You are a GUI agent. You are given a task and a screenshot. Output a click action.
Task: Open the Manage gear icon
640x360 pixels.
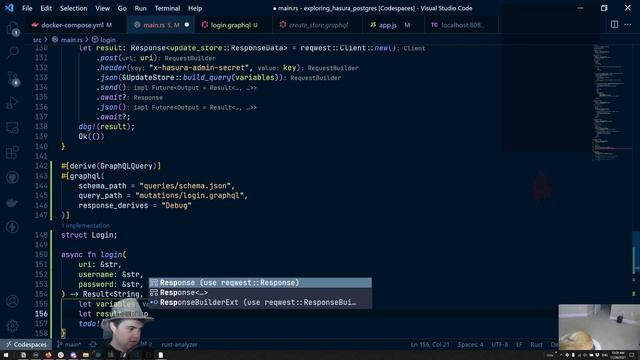[13, 326]
